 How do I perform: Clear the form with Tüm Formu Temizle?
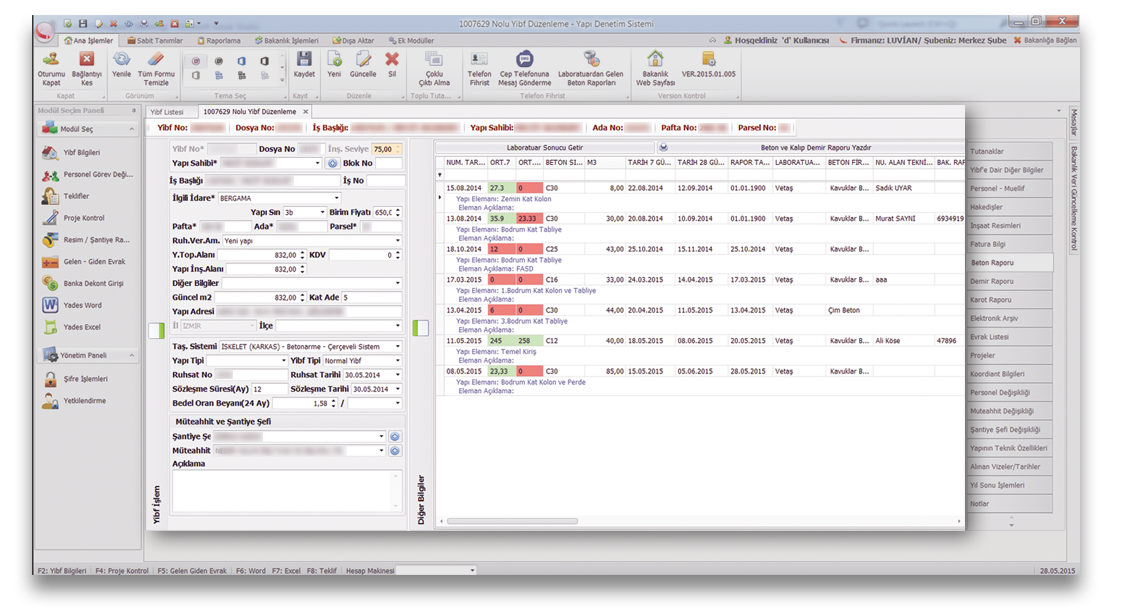click(x=155, y=62)
